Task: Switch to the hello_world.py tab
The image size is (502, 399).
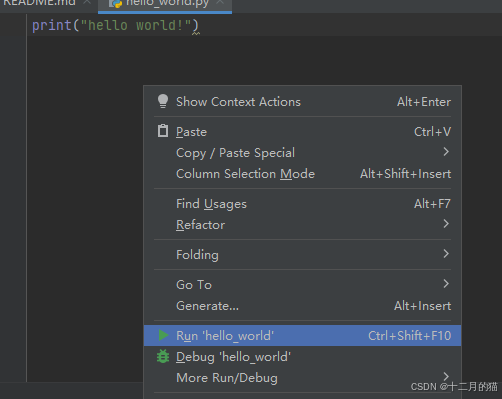Action: pyautogui.click(x=168, y=3)
